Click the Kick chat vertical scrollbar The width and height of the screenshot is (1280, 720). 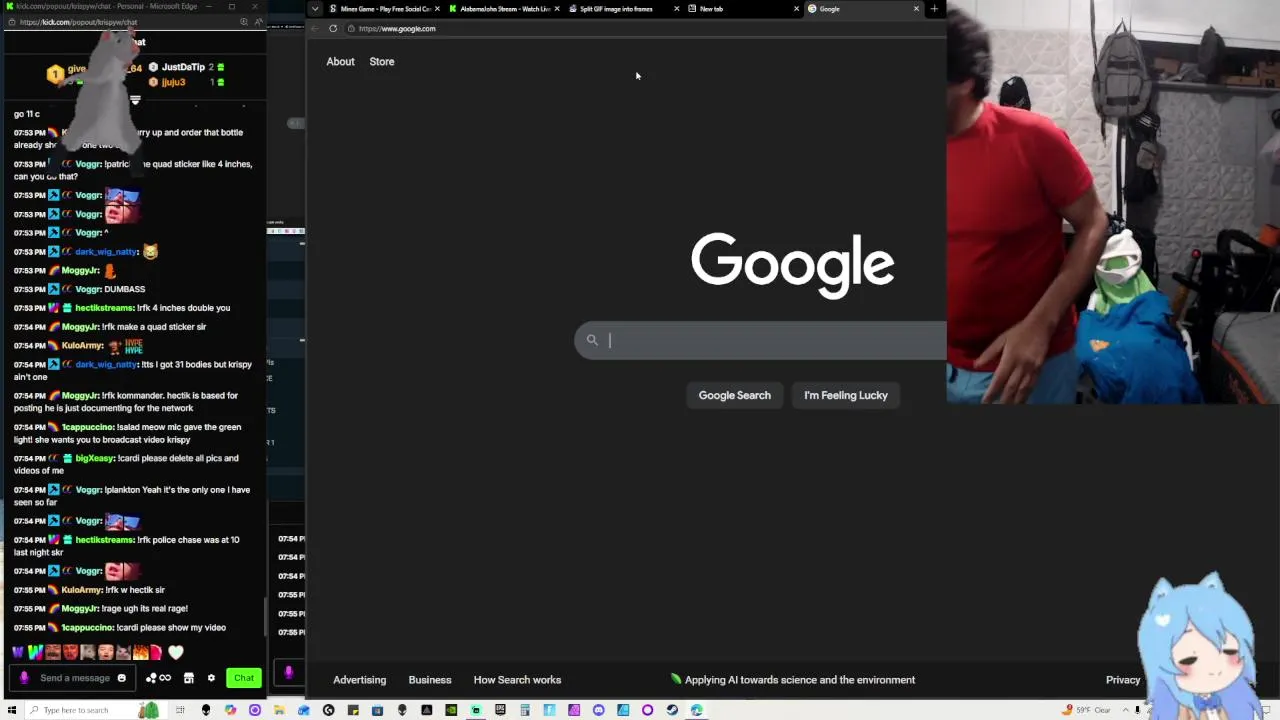[265, 618]
